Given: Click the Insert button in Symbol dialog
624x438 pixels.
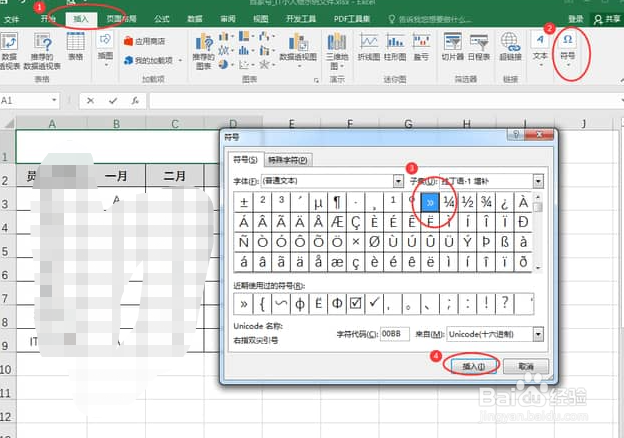Looking at the screenshot, I should [473, 366].
